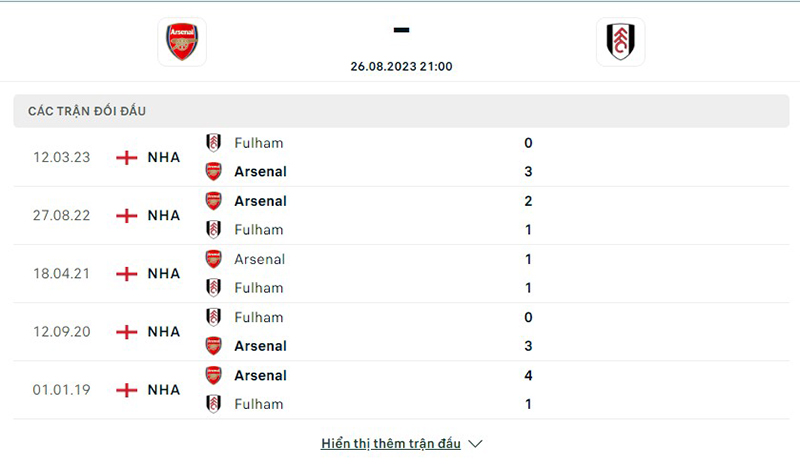This screenshot has height=468, width=800.
Task: Click Arsenal team name in the 12.09.20 match
Action: pos(260,346)
